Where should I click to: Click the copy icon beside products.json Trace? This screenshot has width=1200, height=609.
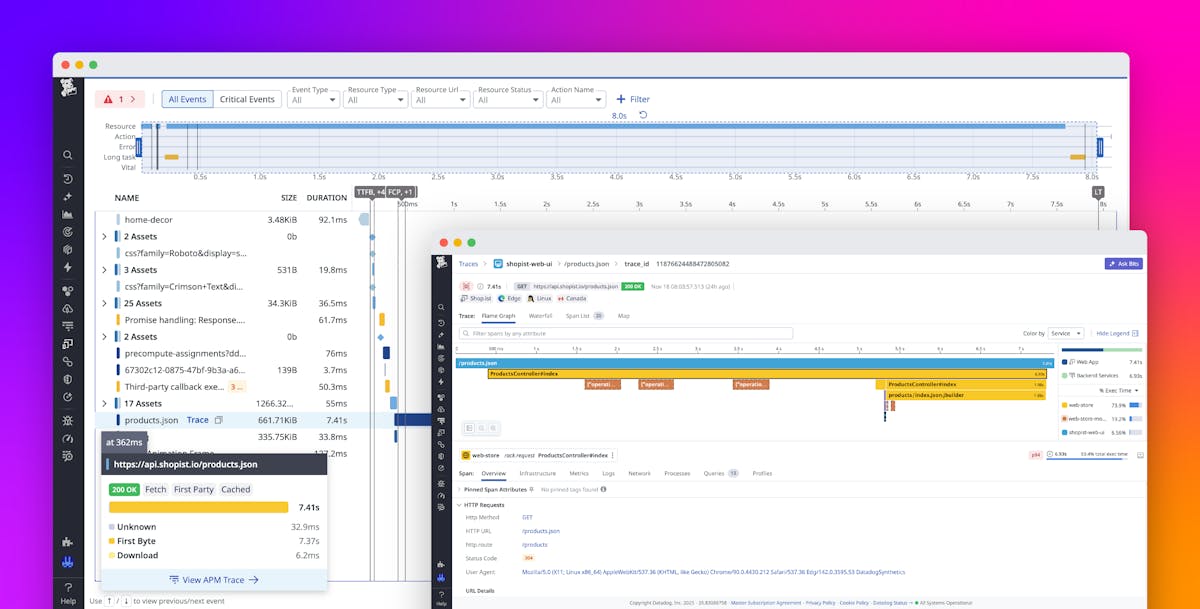(x=219, y=420)
